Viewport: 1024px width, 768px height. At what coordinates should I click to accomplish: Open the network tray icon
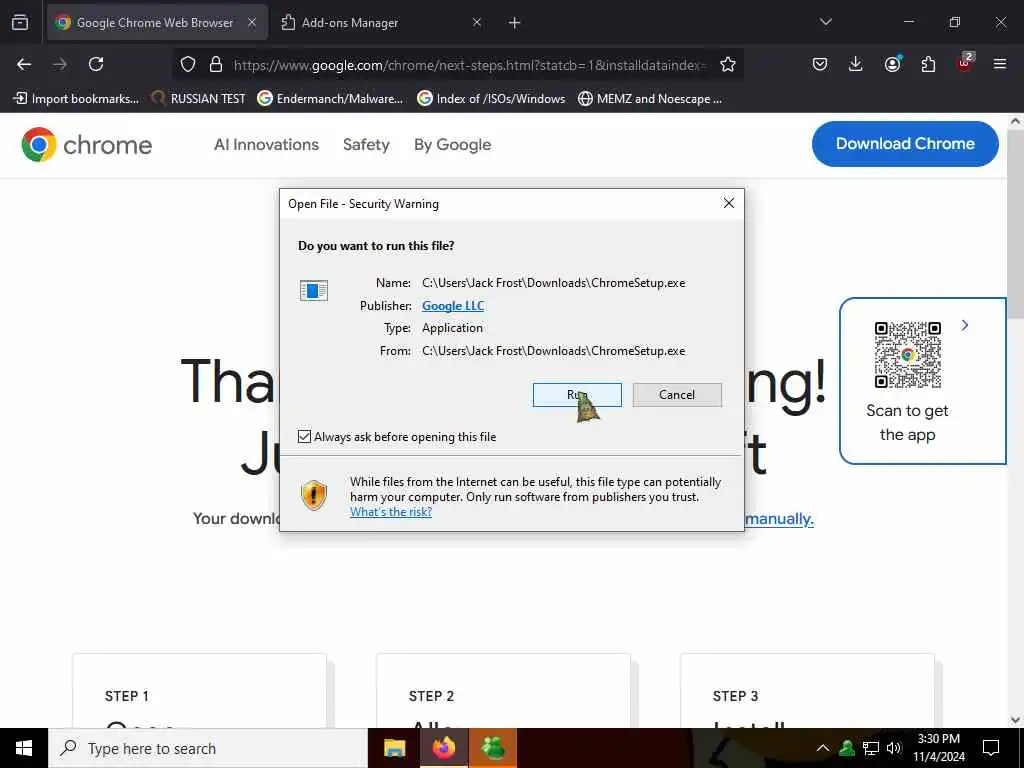[871, 748]
